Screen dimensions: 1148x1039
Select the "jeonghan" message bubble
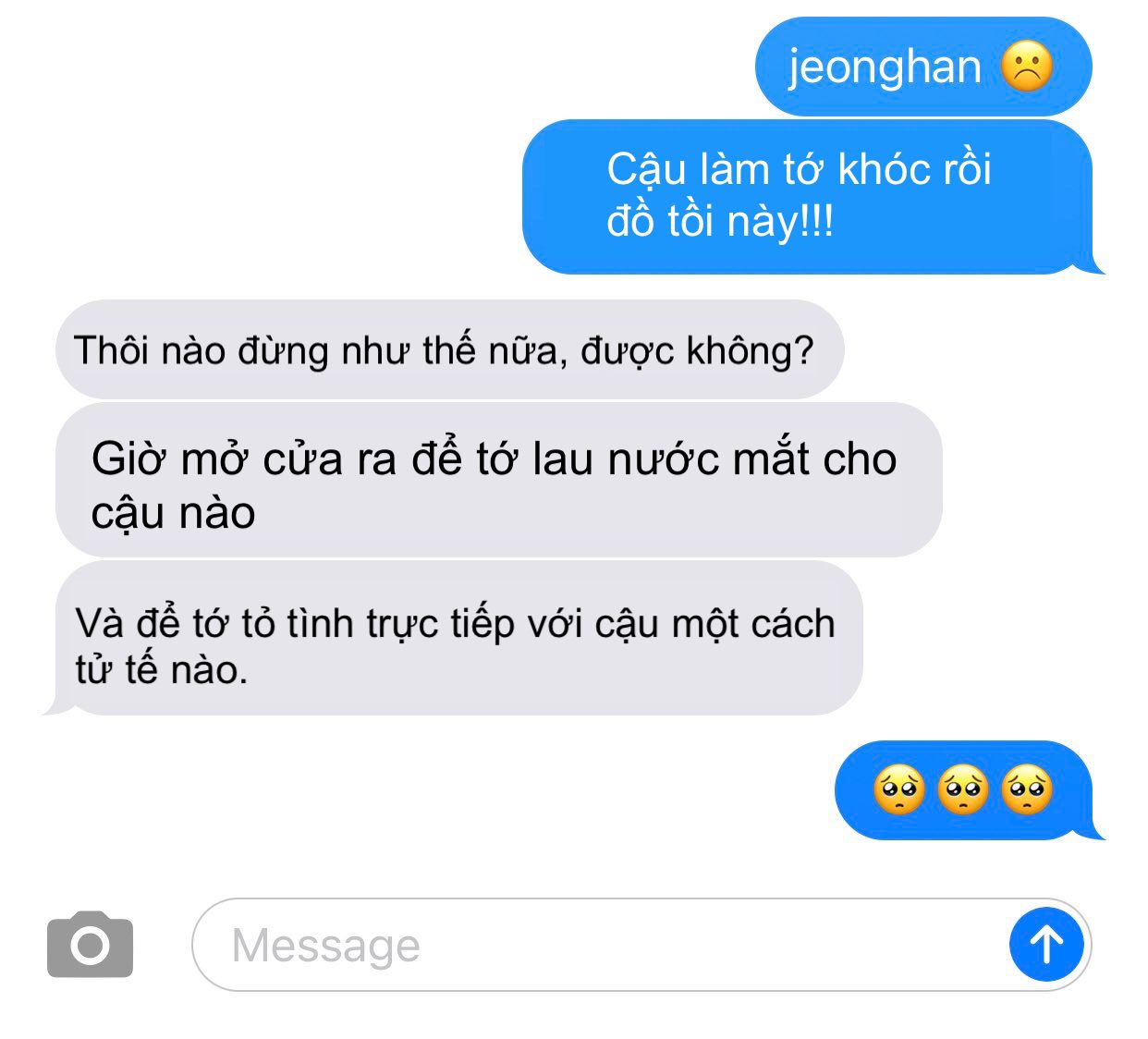[x=923, y=67]
